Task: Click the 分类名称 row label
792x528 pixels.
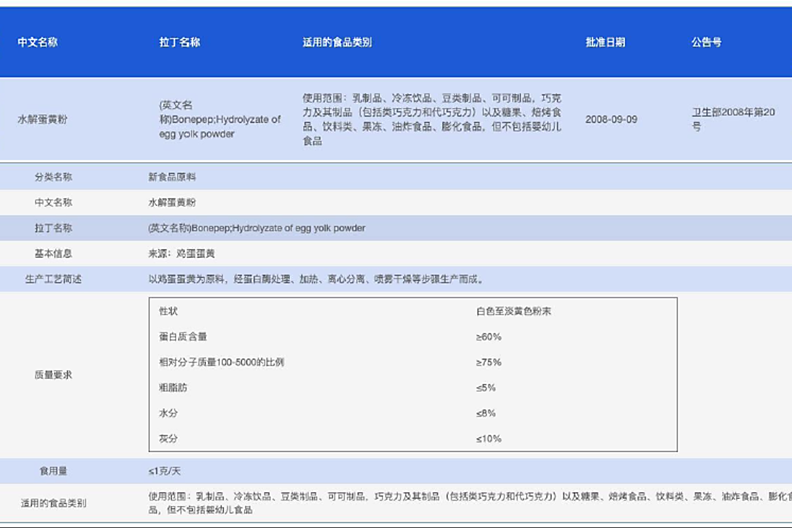Action: (x=53, y=176)
